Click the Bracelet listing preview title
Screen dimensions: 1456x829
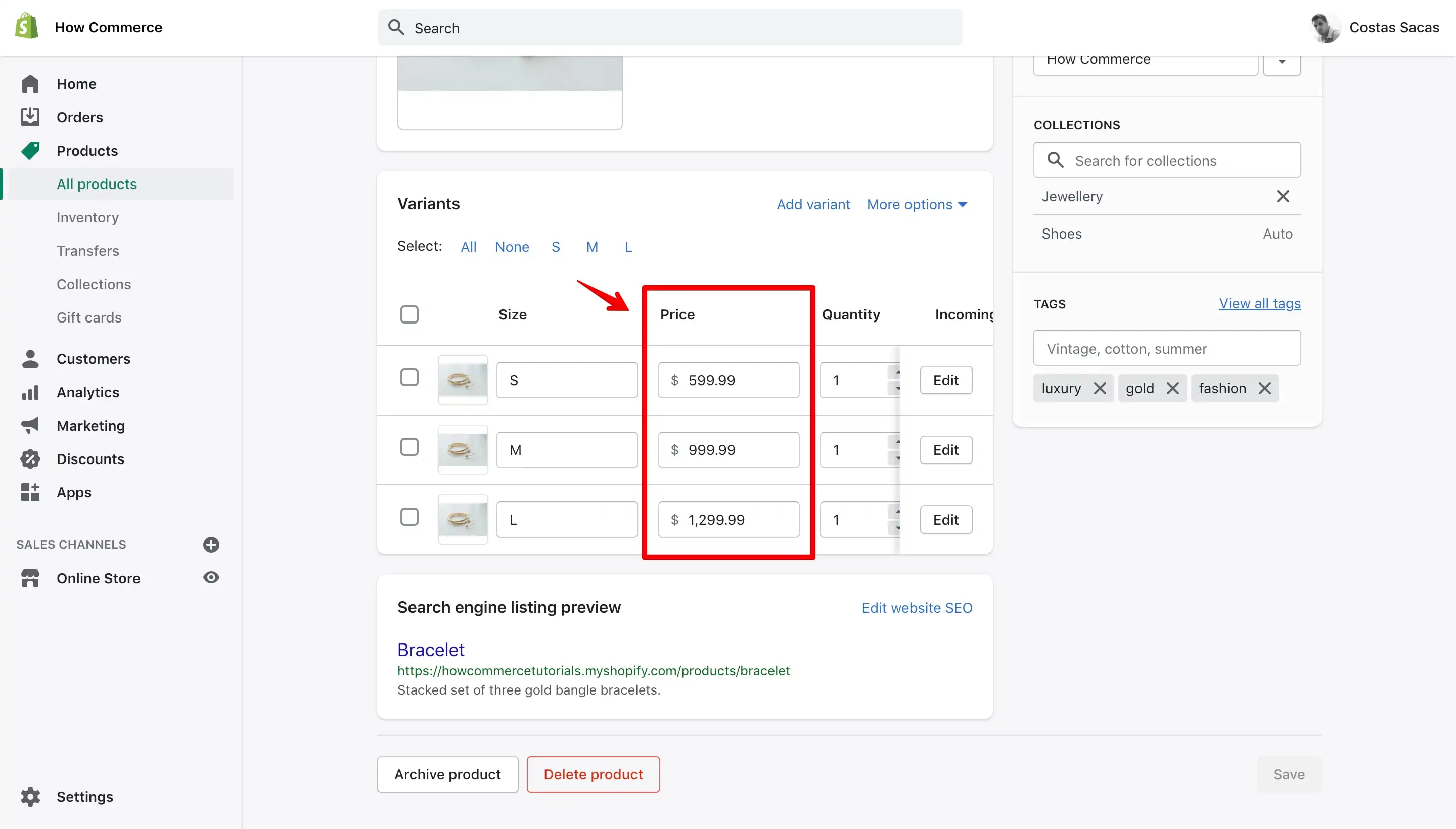tap(431, 650)
